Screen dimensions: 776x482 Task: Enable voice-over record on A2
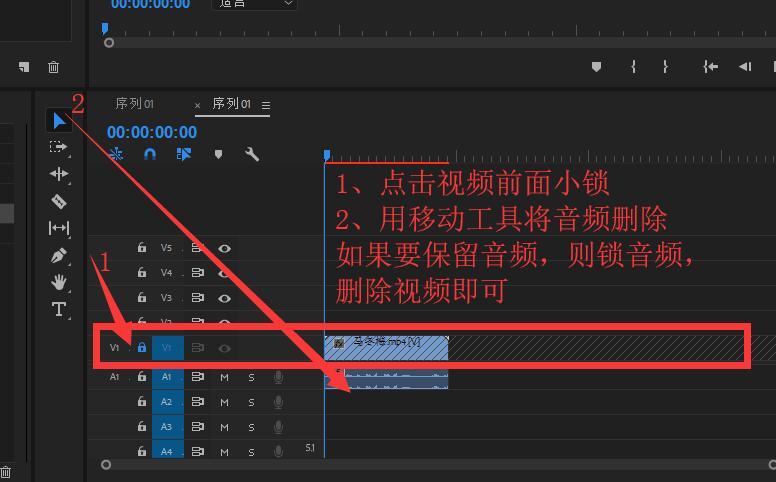pyautogui.click(x=279, y=402)
